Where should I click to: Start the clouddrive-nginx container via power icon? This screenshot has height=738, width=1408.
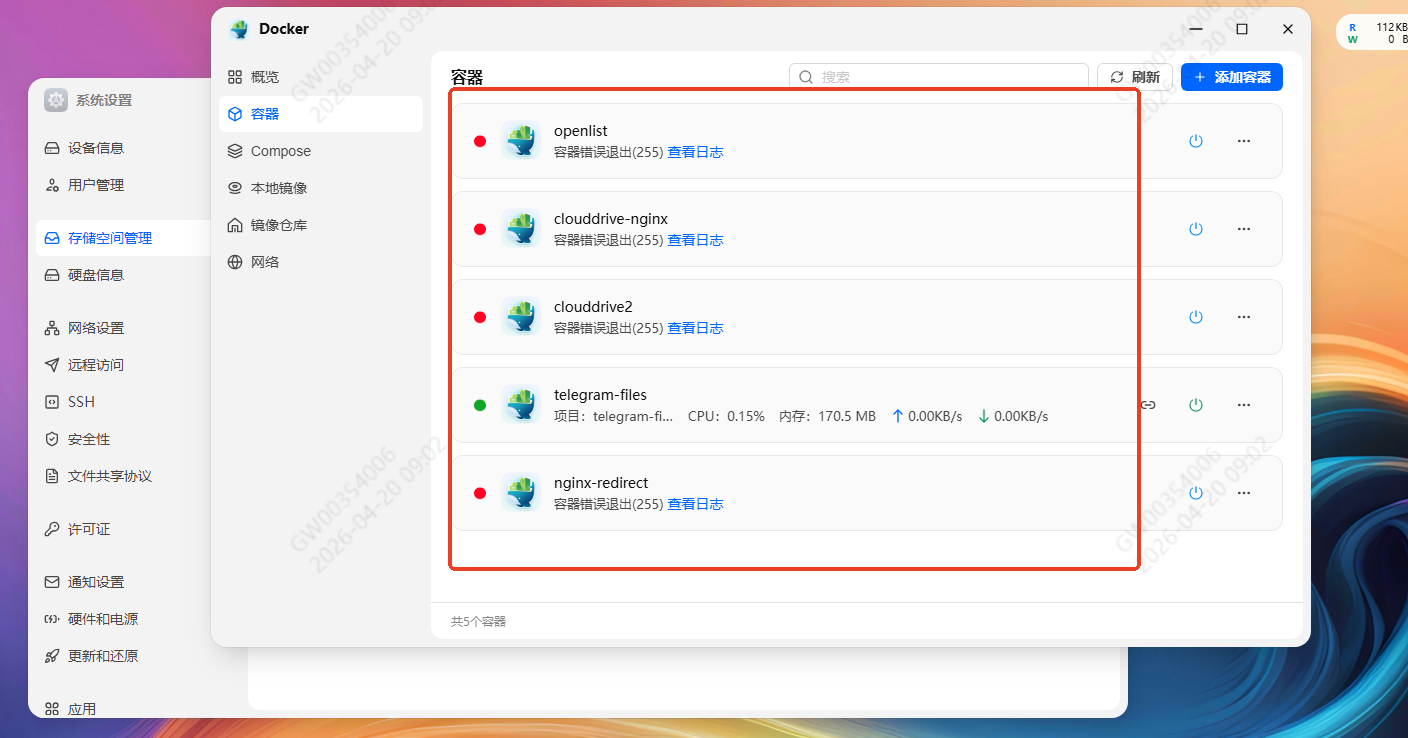(1195, 229)
